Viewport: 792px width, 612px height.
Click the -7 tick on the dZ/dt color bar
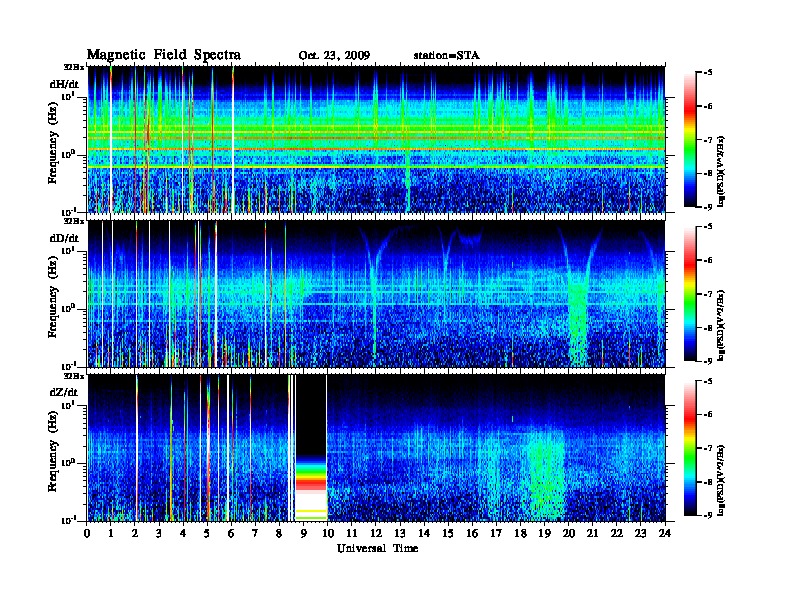click(x=708, y=448)
